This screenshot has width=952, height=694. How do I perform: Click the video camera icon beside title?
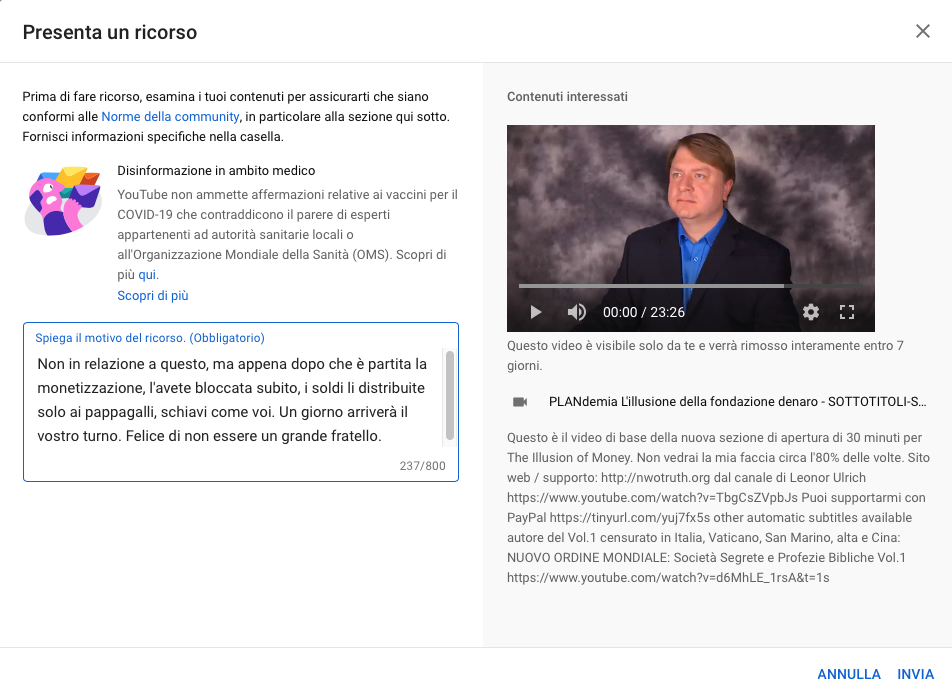point(520,402)
